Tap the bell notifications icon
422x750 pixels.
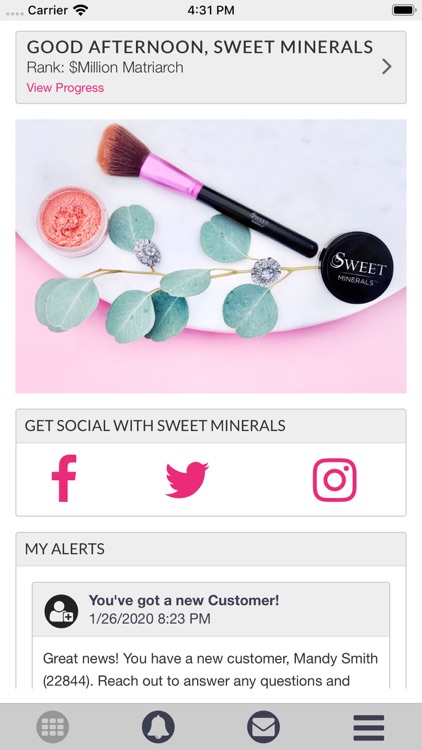point(158,728)
